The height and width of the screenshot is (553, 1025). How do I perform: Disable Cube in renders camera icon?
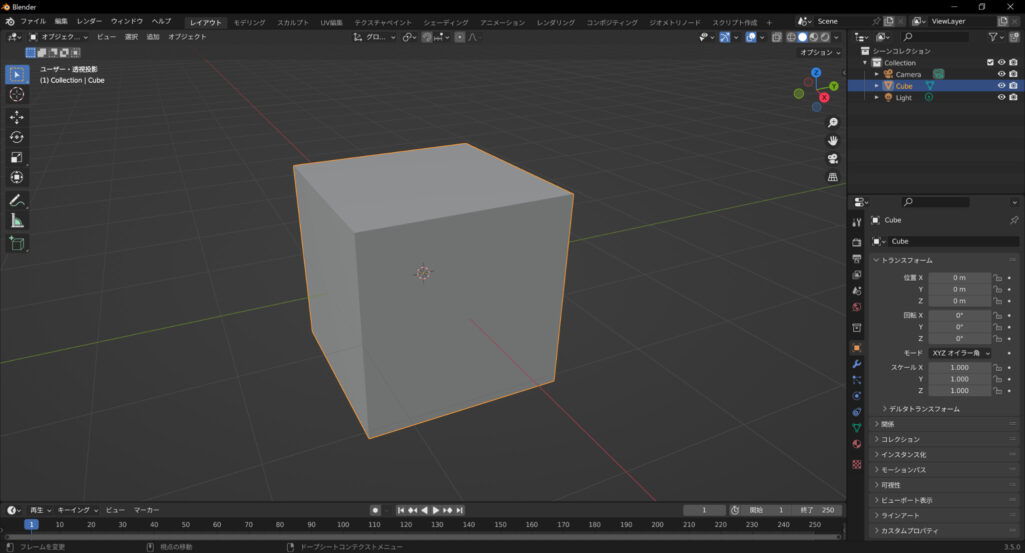(x=1013, y=86)
